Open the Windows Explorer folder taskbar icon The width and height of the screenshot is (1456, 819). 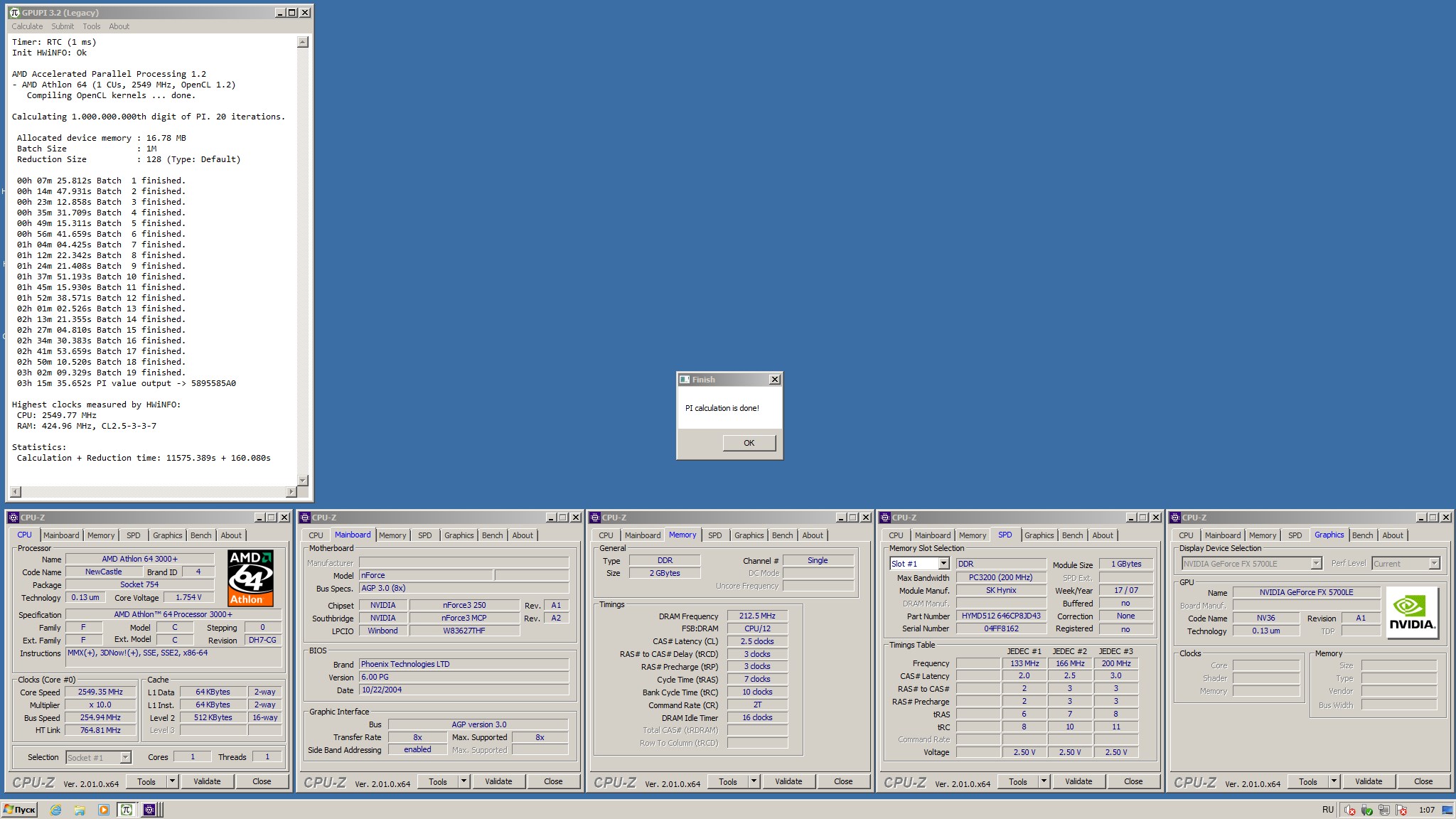80,810
